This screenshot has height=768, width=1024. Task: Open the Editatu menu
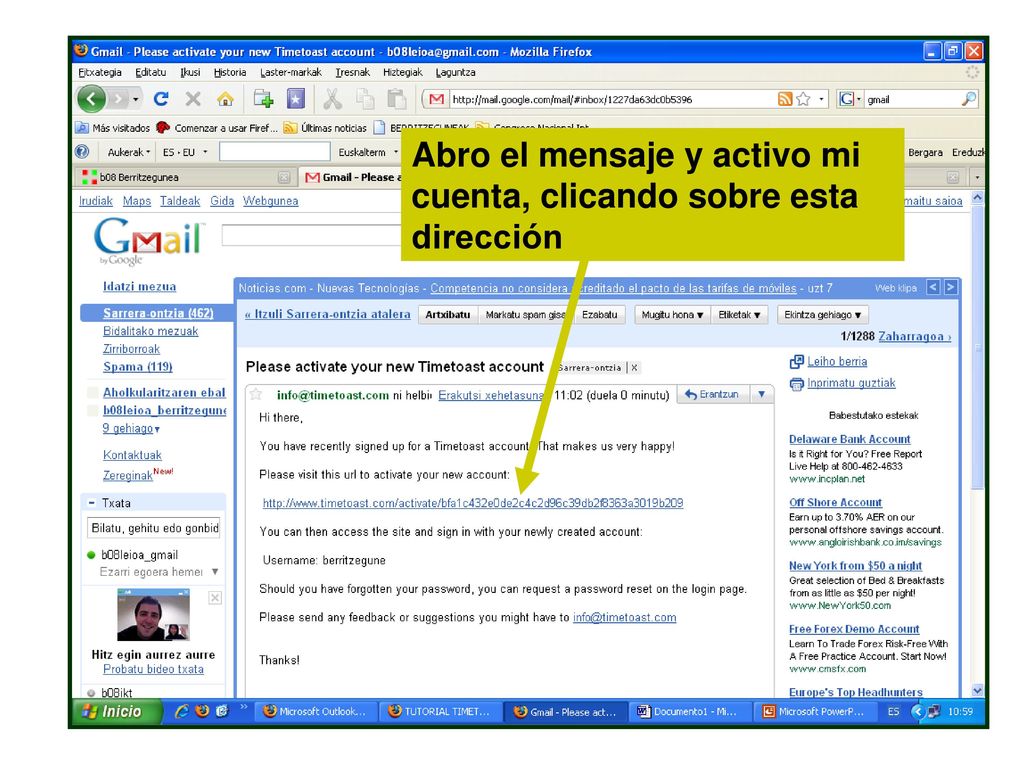[150, 72]
